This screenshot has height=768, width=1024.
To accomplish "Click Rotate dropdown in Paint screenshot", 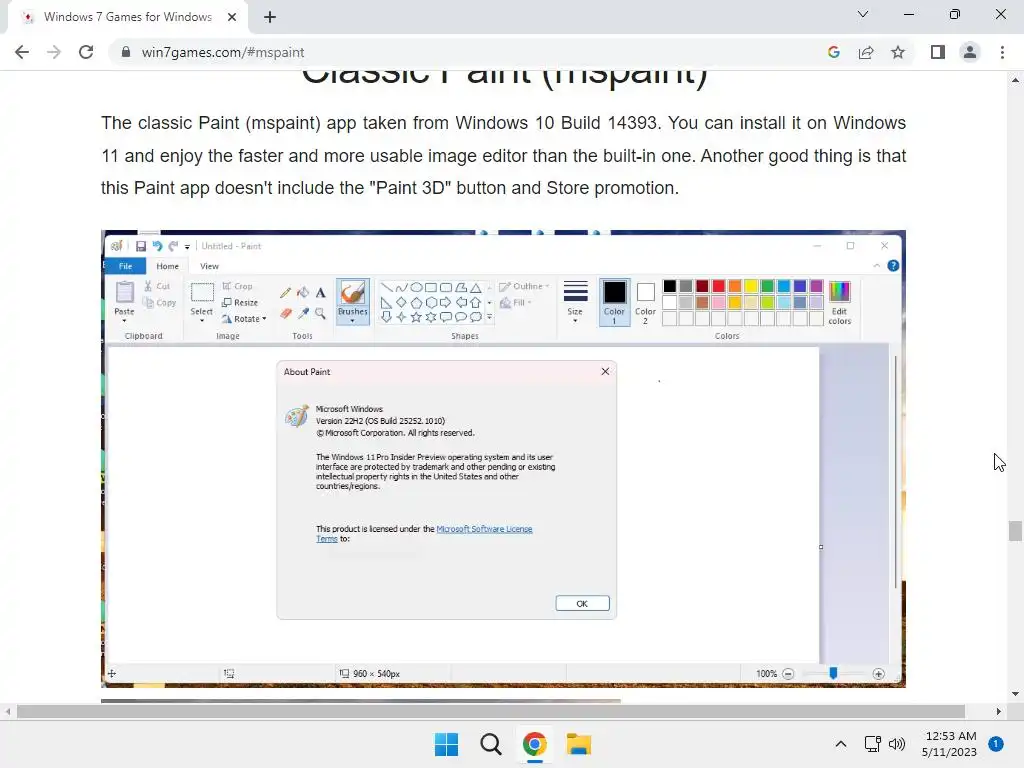I will (244, 319).
